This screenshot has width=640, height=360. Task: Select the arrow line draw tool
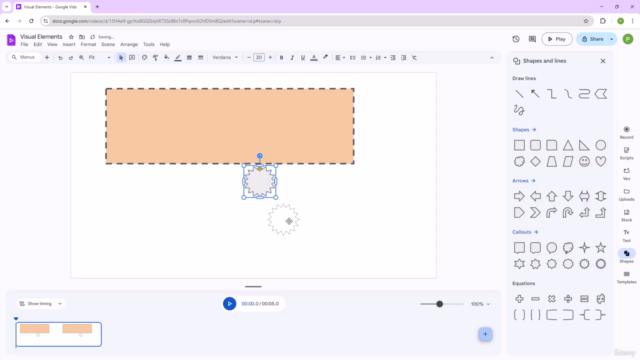tap(535, 94)
